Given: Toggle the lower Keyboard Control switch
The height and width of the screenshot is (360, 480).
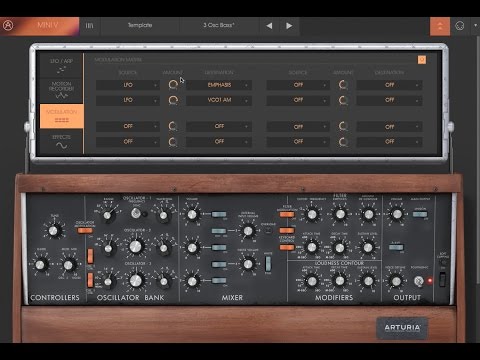Looking at the screenshot, I should 287,247.
